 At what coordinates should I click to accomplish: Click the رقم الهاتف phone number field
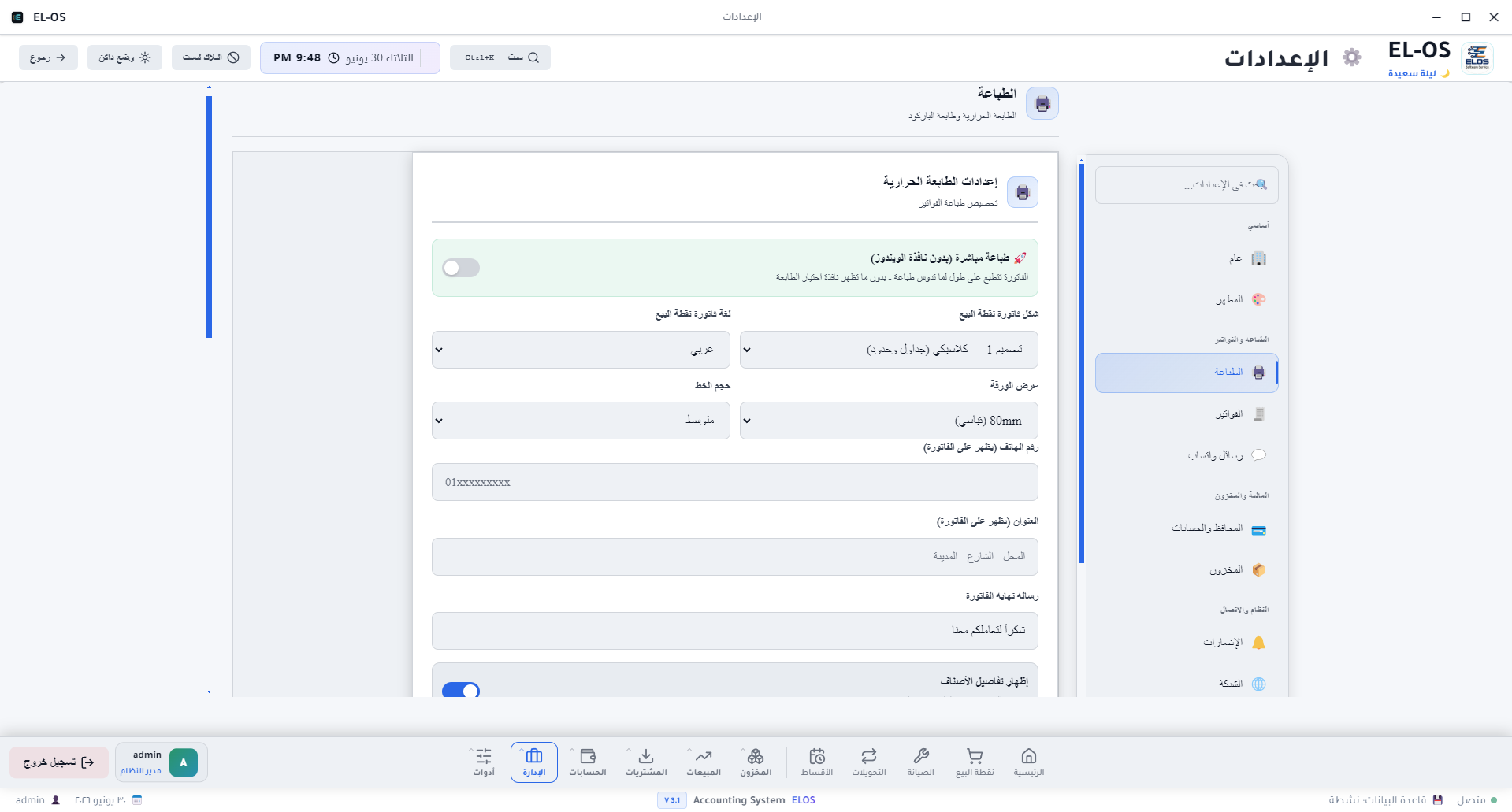734,482
